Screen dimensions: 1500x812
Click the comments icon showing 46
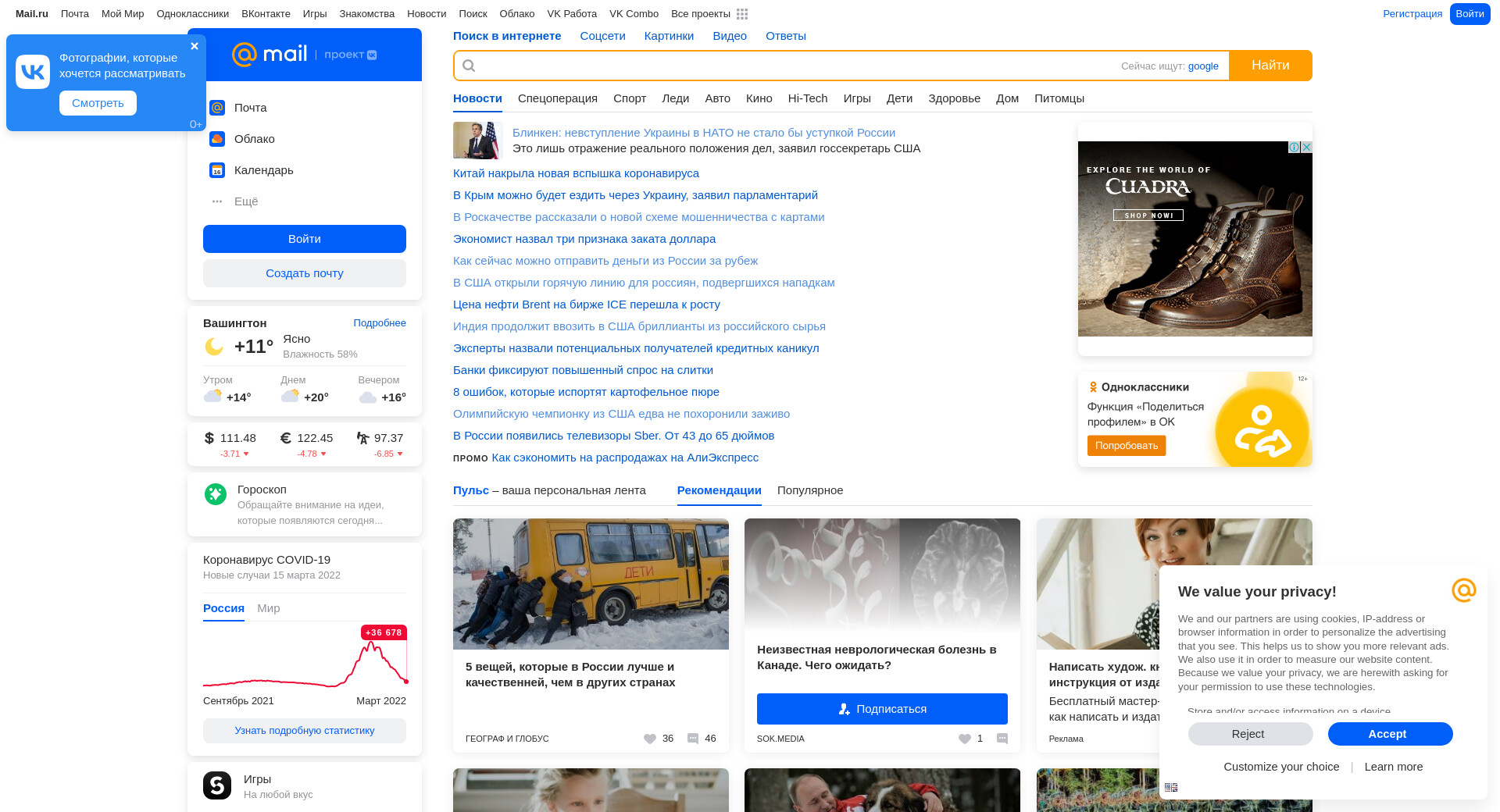coord(693,739)
